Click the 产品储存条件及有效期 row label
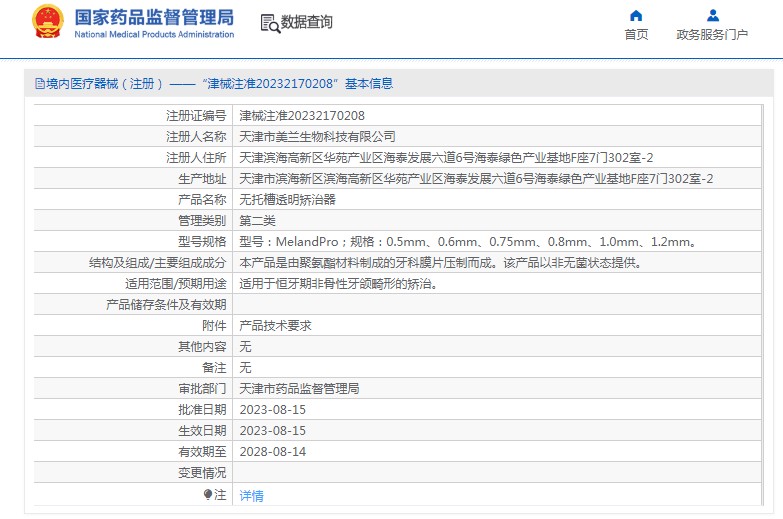 (x=166, y=305)
